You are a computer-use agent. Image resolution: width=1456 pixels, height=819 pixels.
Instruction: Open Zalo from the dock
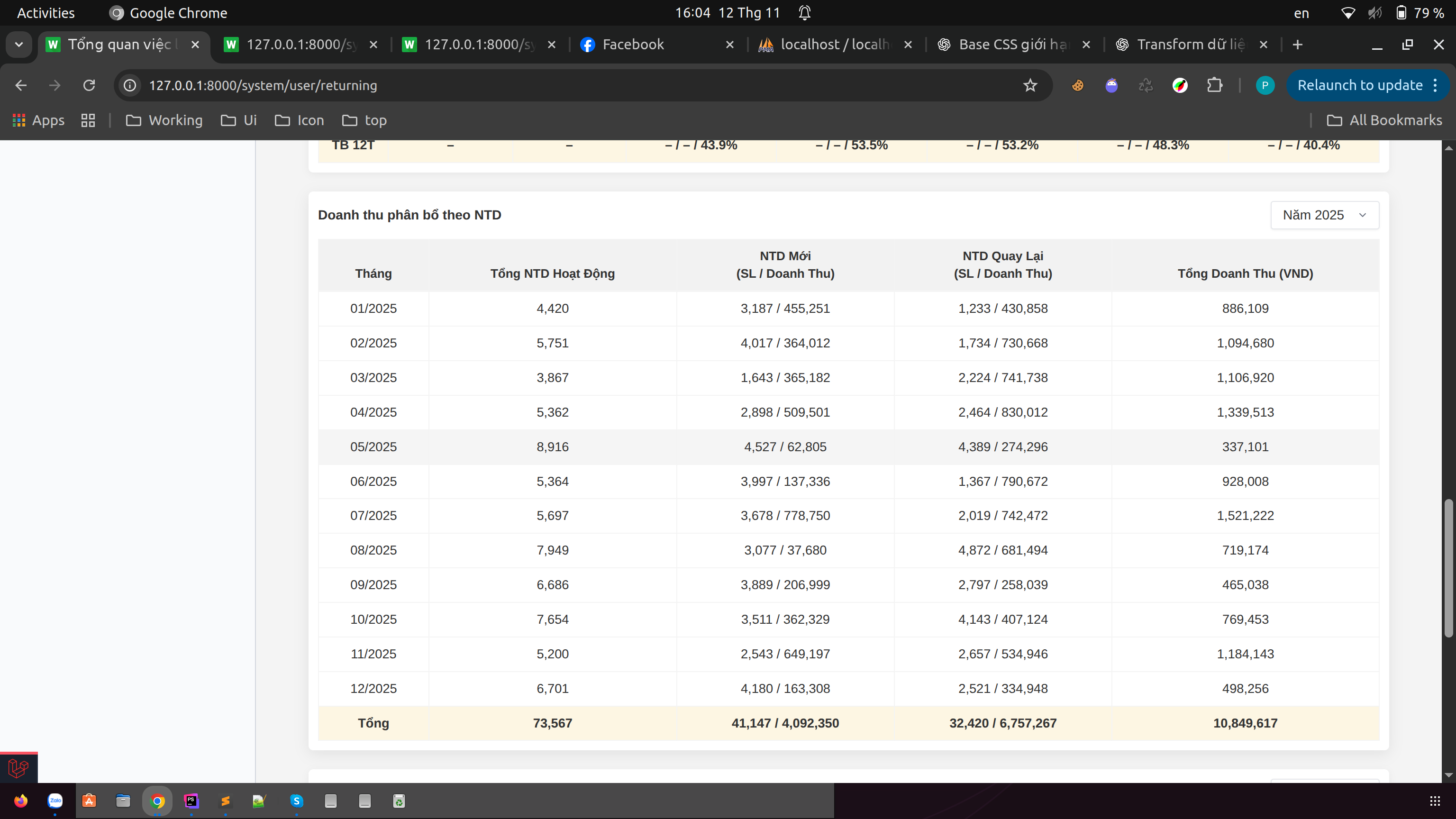55,801
